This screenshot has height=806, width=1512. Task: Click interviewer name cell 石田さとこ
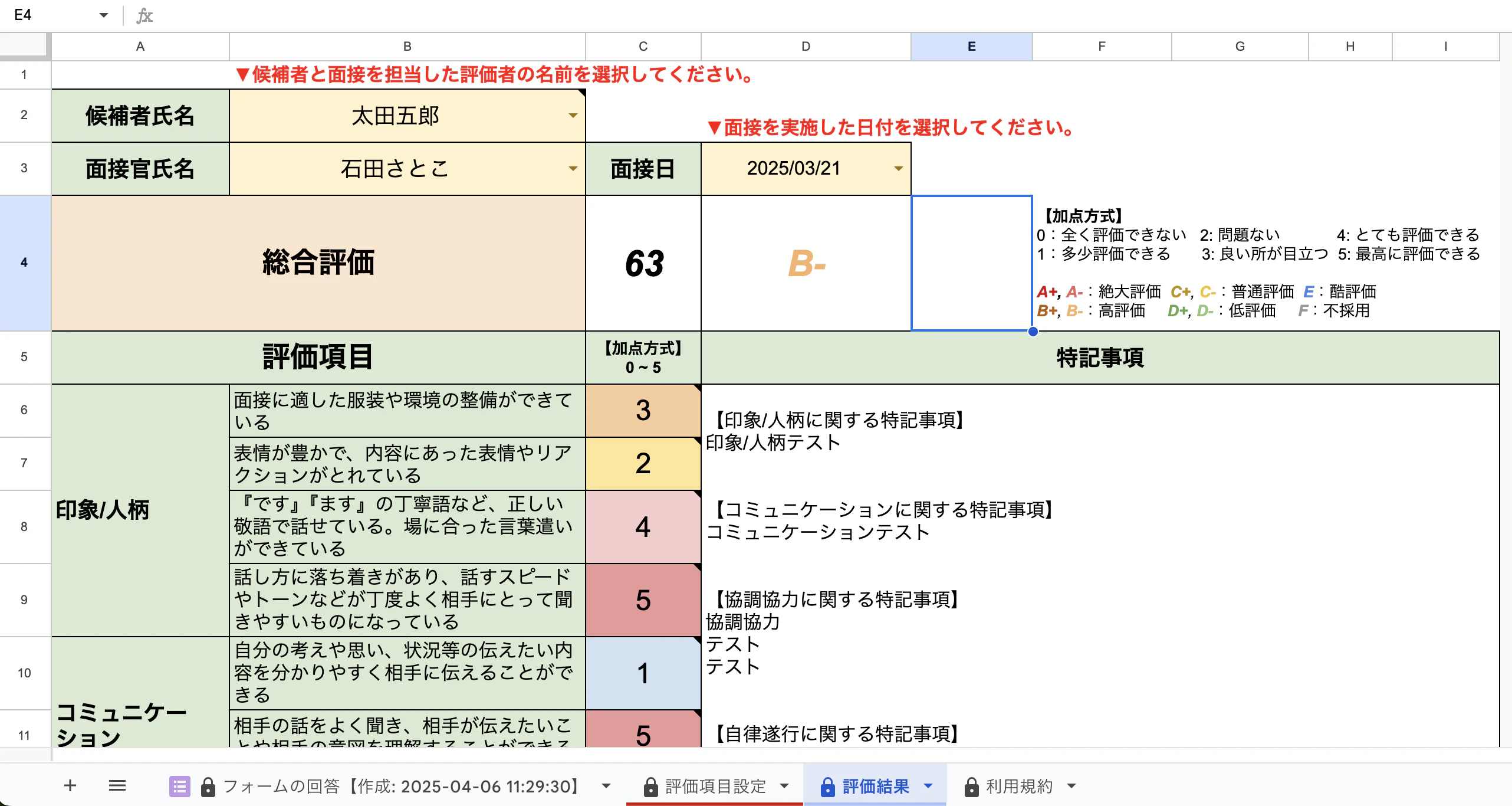(x=407, y=169)
